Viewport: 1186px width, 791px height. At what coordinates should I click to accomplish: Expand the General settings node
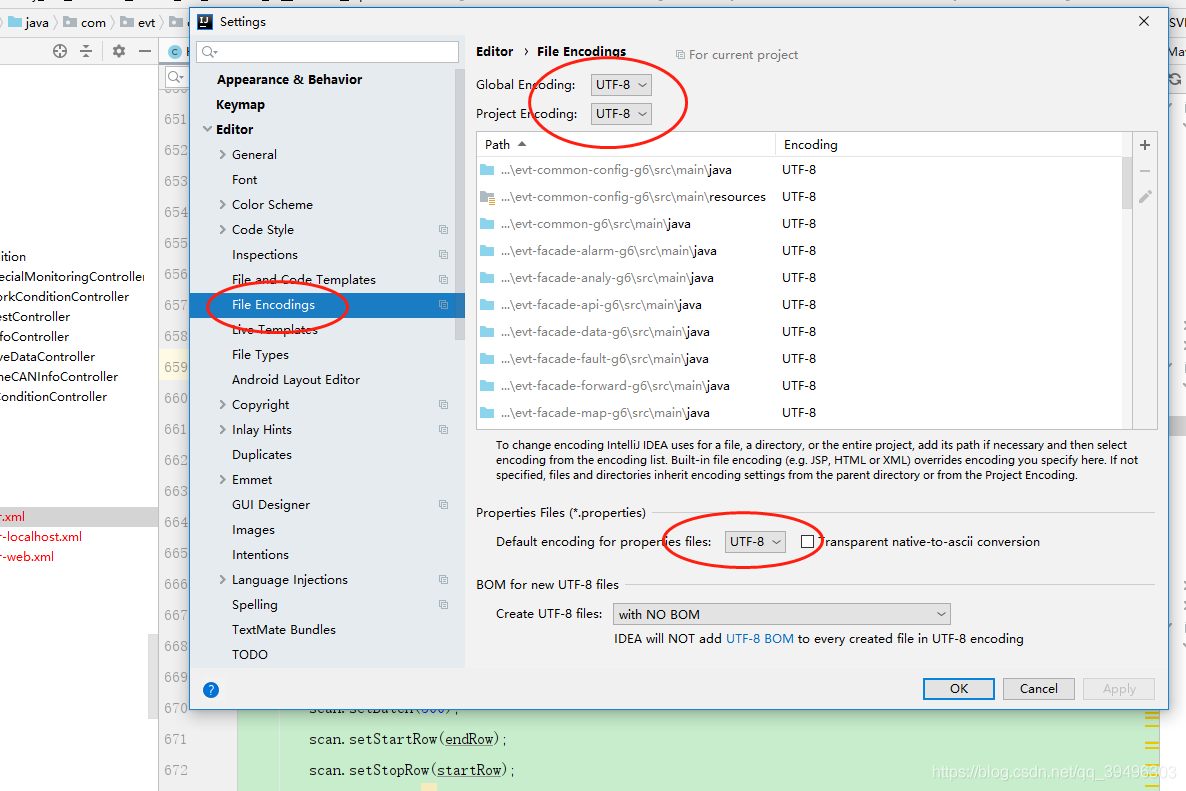click(222, 154)
